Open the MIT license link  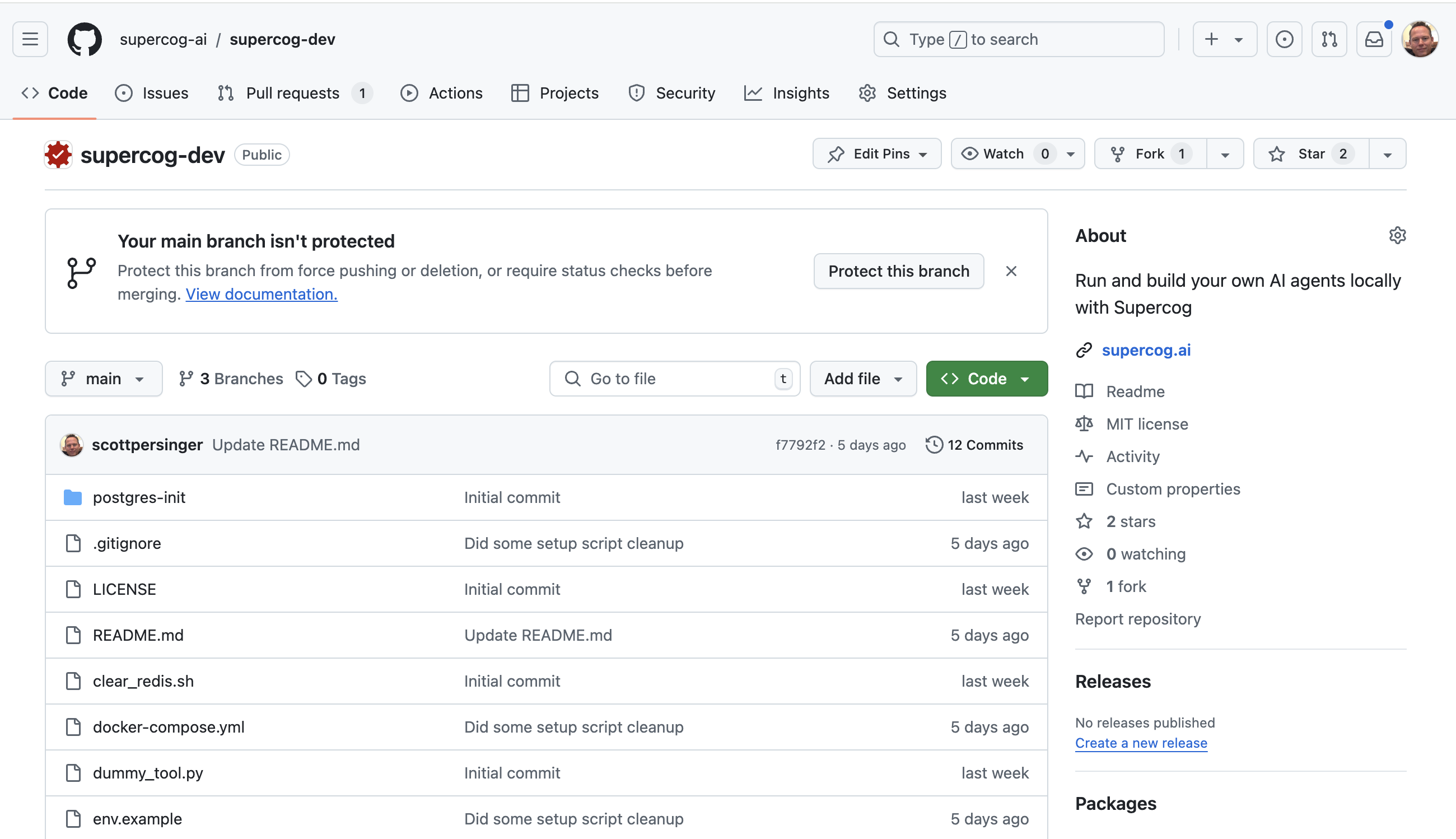pyautogui.click(x=1146, y=424)
